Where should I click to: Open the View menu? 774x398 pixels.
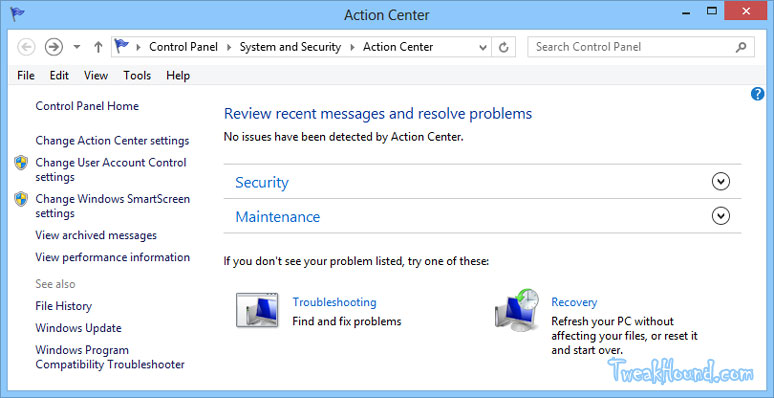pyautogui.click(x=96, y=76)
